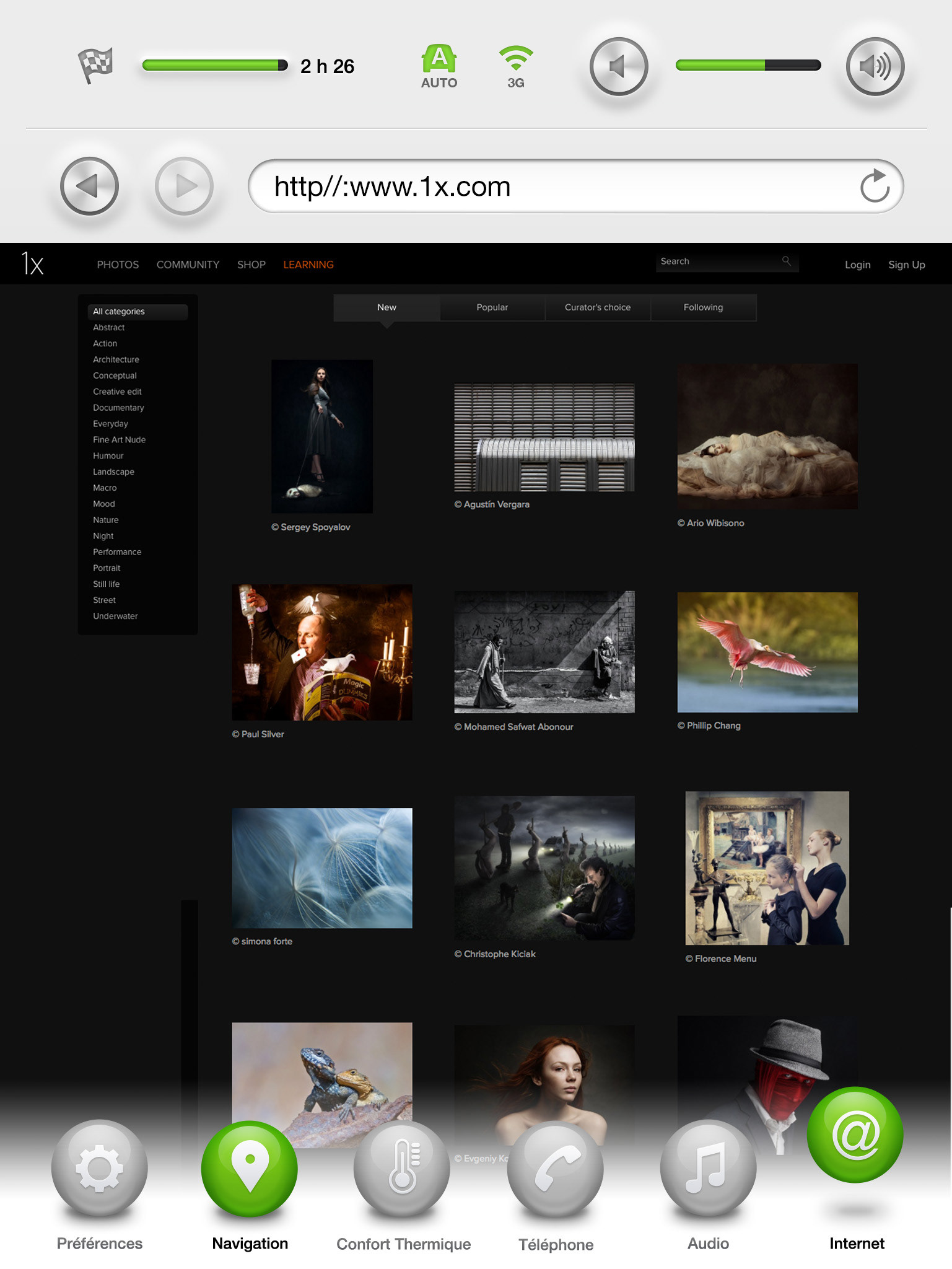Click the Phillip Chang credit text
The height and width of the screenshot is (1269, 952).
tap(709, 726)
